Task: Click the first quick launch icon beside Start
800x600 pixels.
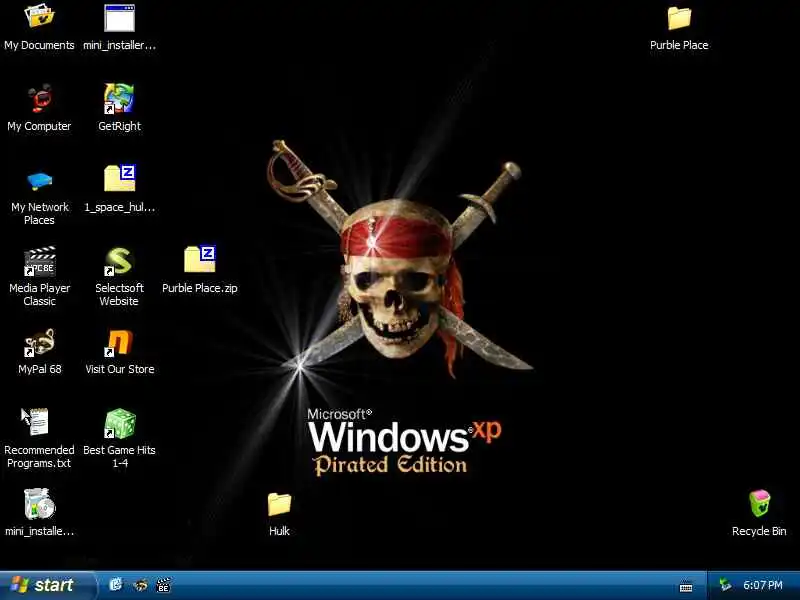Action: click(116, 585)
